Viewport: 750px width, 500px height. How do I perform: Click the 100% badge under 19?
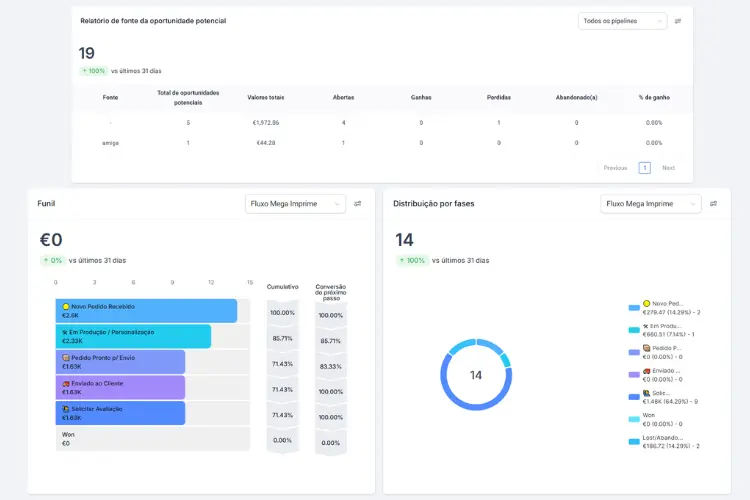[93, 71]
